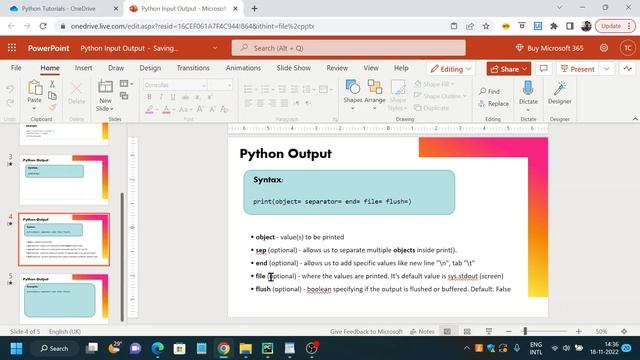The height and width of the screenshot is (360, 640).
Task: Open the TC account avatar
Action: (x=628, y=48)
